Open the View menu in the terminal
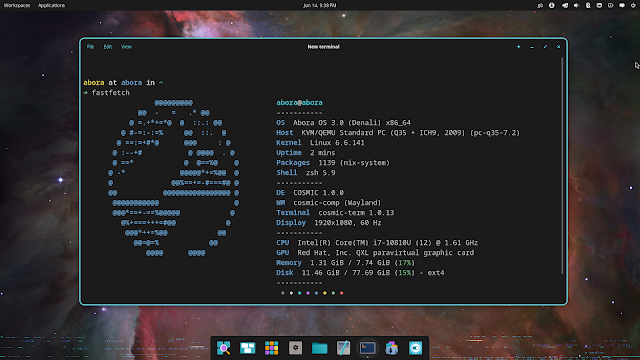640x360 pixels. click(126, 47)
